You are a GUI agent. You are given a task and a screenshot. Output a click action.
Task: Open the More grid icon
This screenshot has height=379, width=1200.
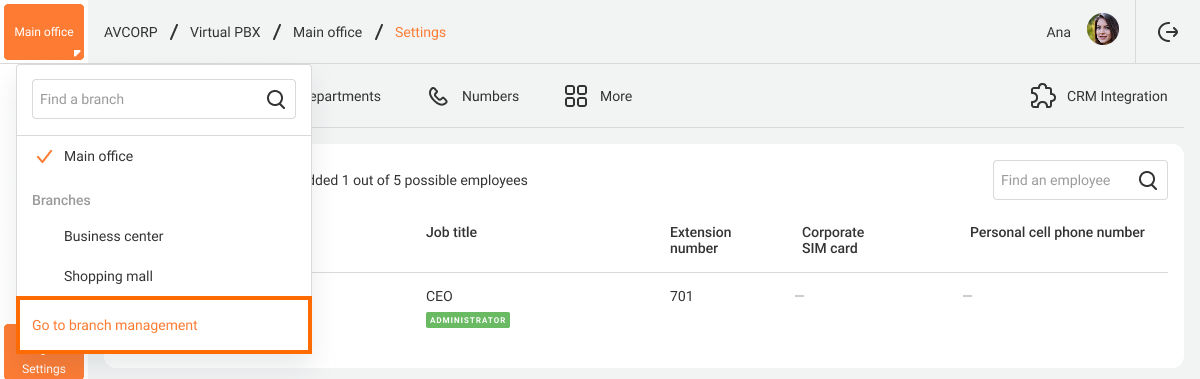(x=575, y=96)
